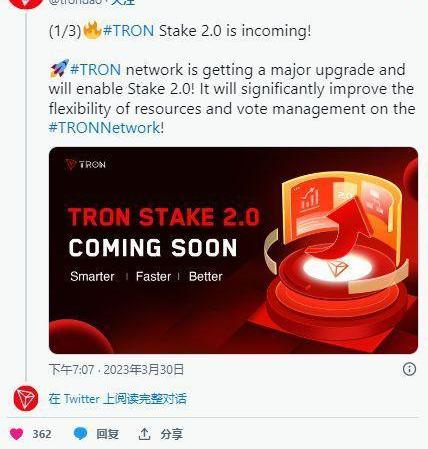Viewport: 428px width, 449px height.
Task: Open the tweet timestamp 下午7:07 · 2023年3月30日
Action: (x=116, y=369)
